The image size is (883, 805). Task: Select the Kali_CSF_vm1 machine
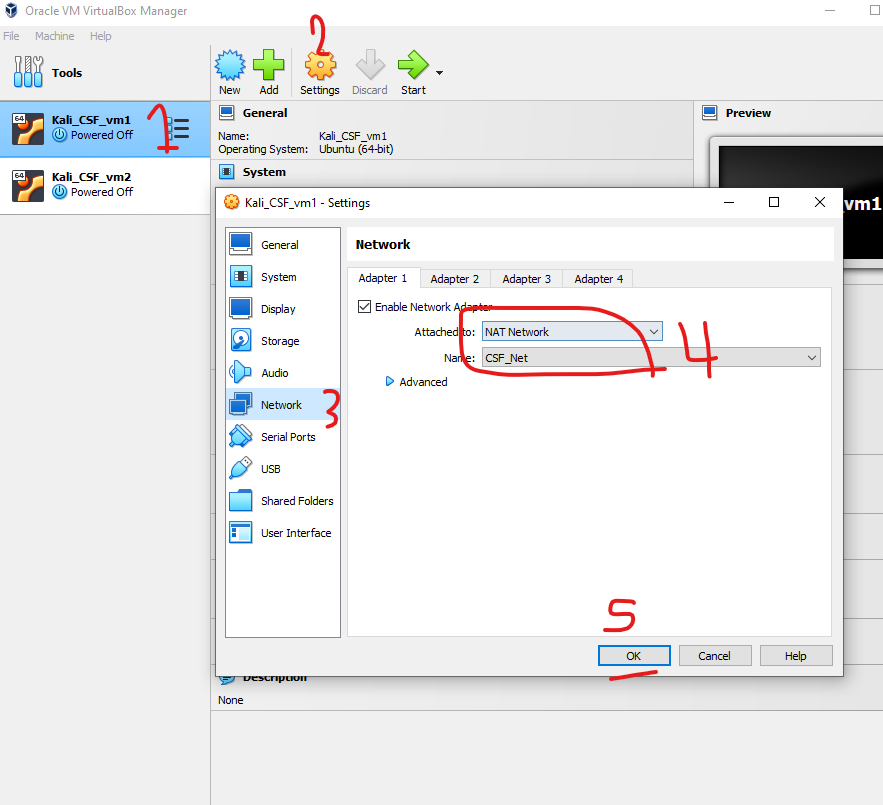[x=105, y=129]
